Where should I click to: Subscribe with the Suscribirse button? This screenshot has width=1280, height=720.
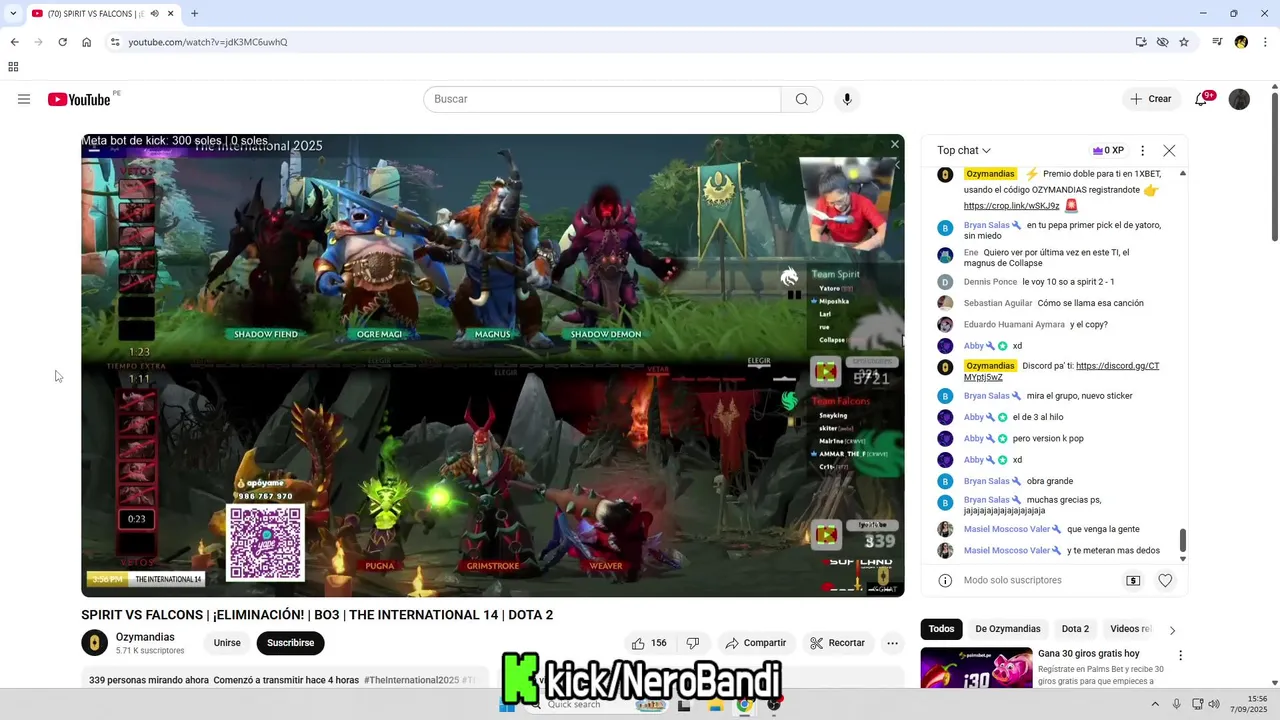[291, 643]
